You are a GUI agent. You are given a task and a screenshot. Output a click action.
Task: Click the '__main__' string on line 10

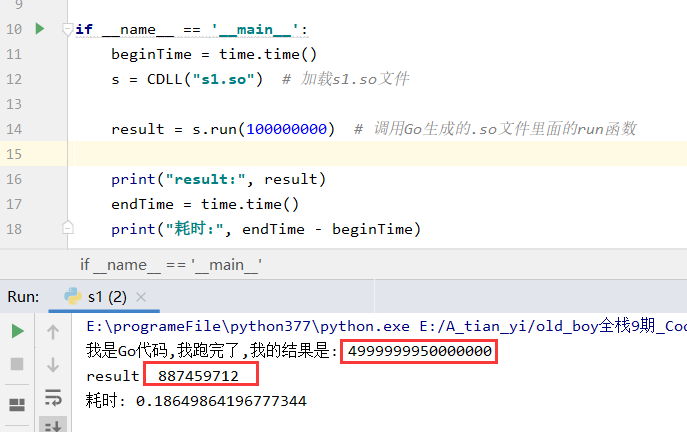(x=255, y=29)
